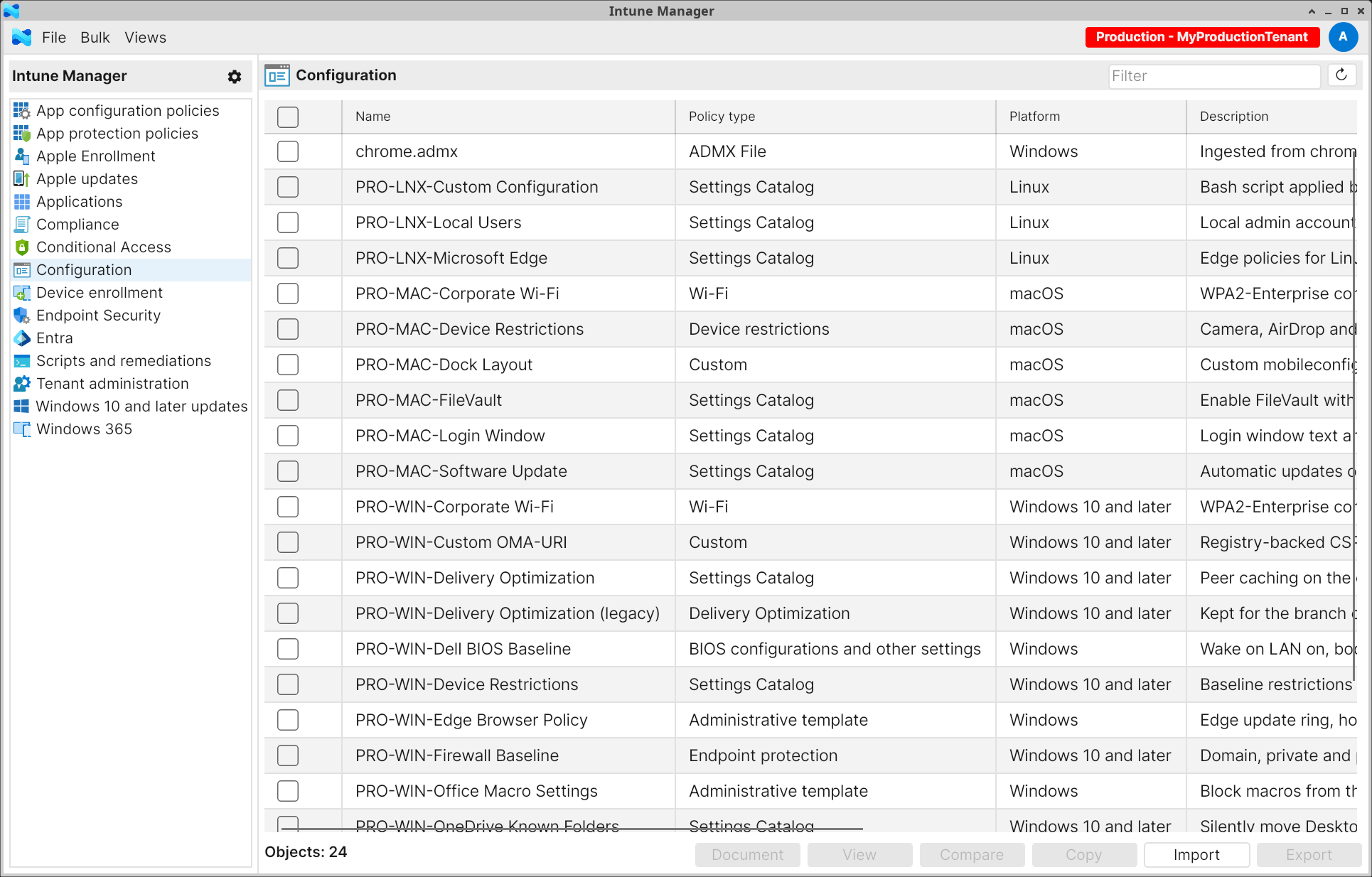1372x877 pixels.
Task: Open the settings gear in Intune Manager panel
Action: pyautogui.click(x=235, y=76)
